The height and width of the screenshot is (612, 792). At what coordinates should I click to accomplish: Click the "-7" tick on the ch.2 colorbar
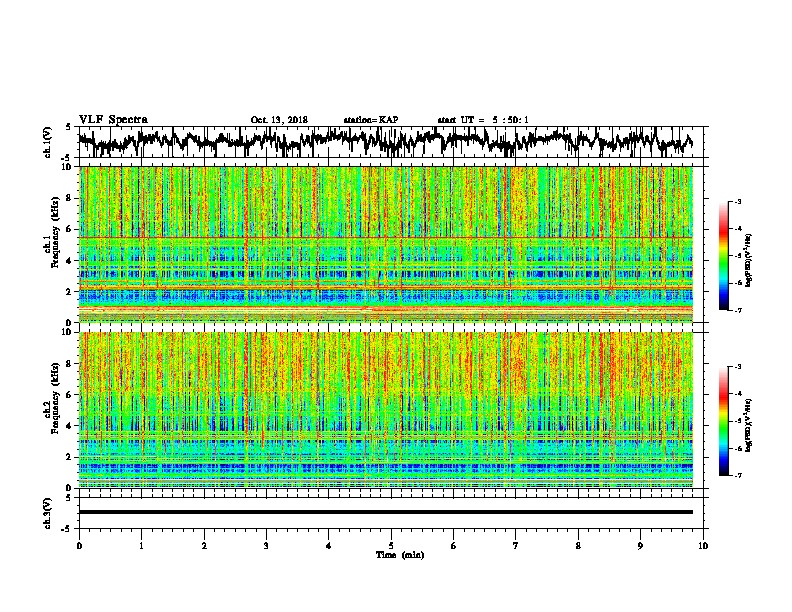[737, 476]
